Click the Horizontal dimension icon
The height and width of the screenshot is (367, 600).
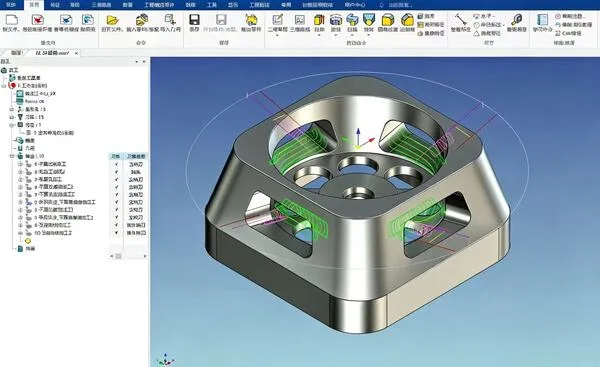tap(476, 16)
